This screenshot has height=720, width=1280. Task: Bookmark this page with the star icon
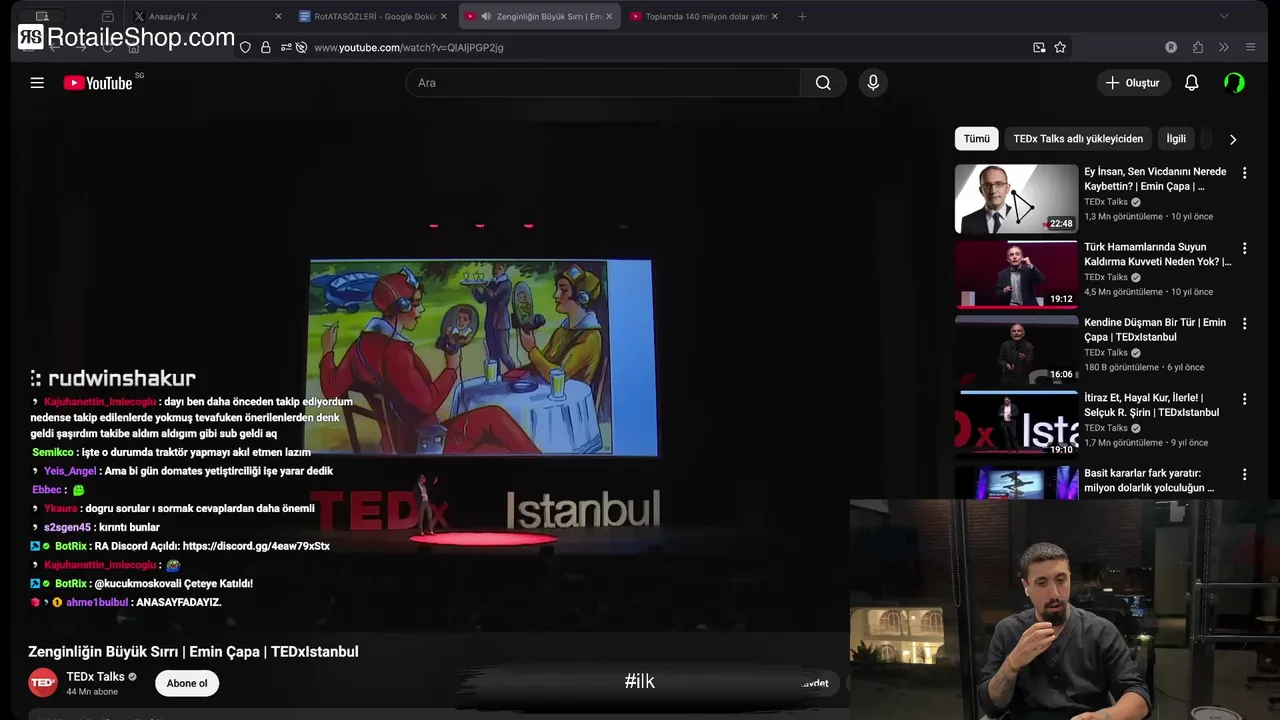coord(1060,47)
